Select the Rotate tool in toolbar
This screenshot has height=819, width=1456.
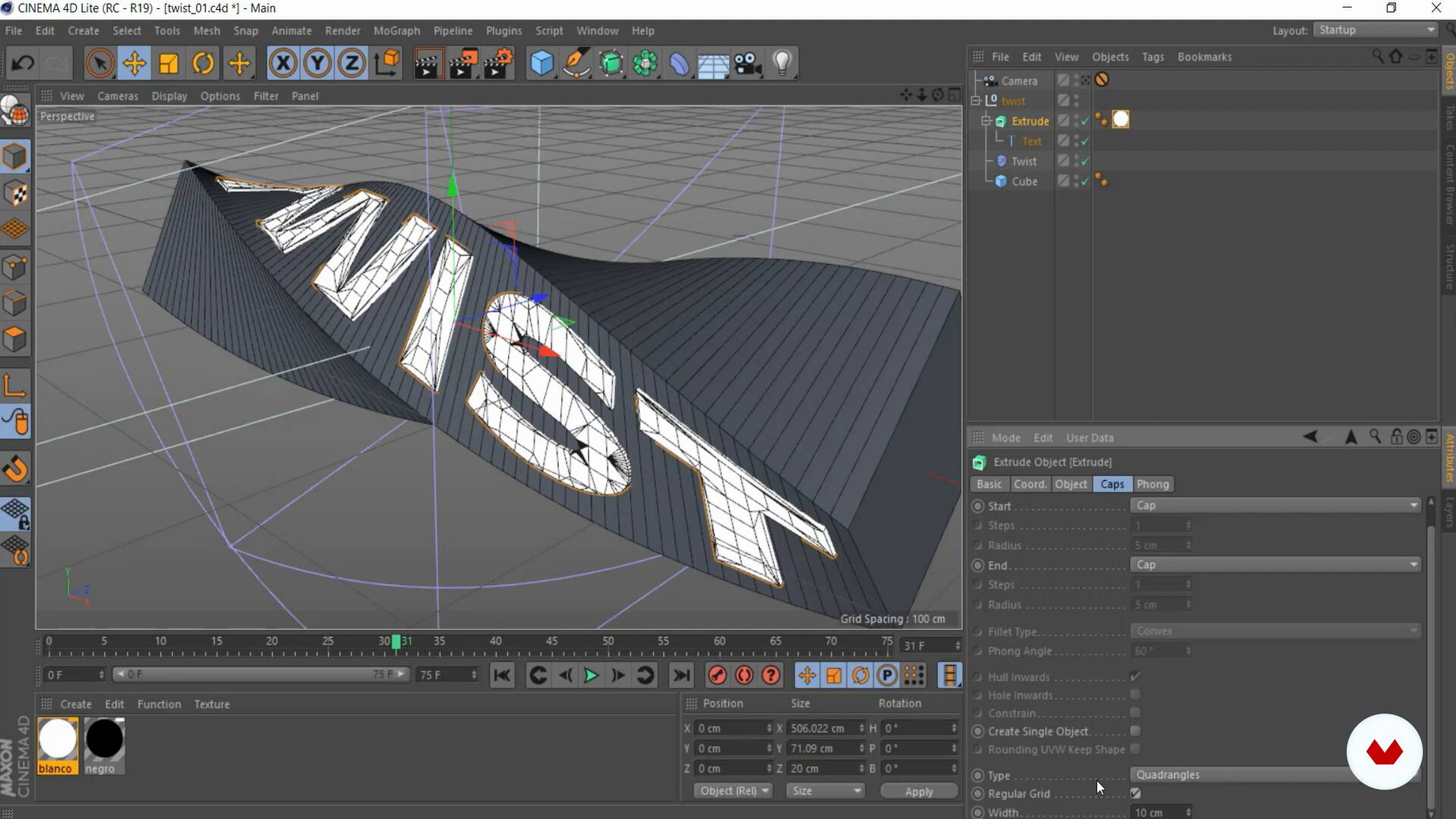204,64
